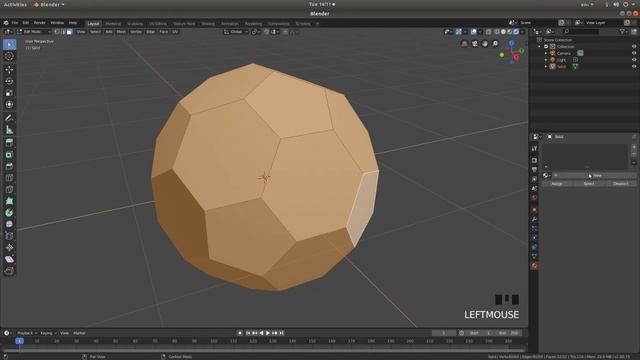Open the Material properties tab
This screenshot has width=640, height=360.
pos(534,266)
